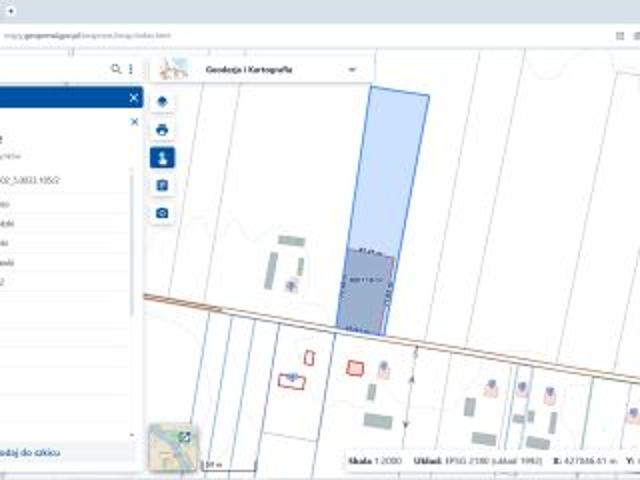Close the blue header panel
The image size is (640, 480).
coord(134,97)
